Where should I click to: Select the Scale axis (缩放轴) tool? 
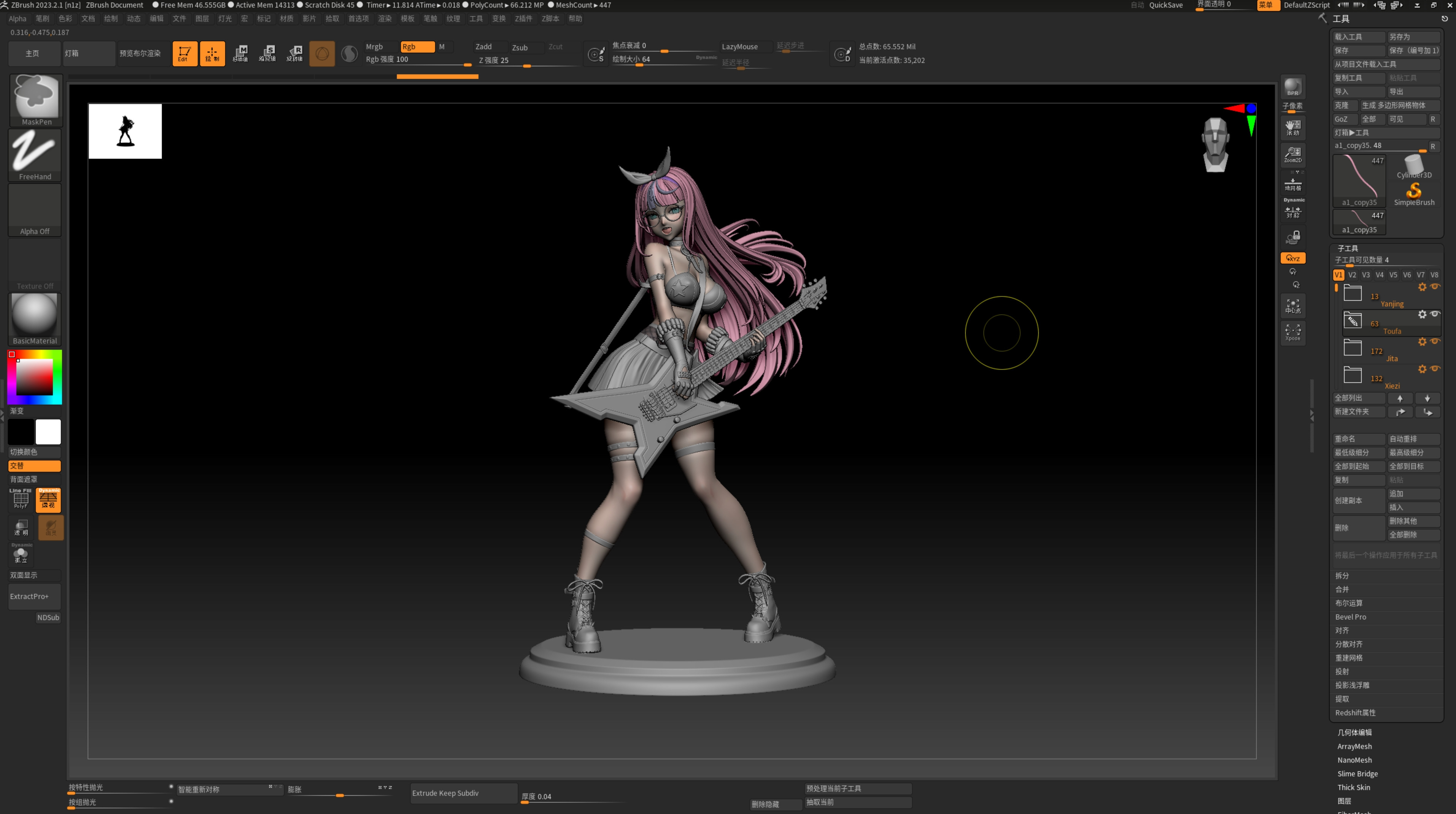pos(267,54)
